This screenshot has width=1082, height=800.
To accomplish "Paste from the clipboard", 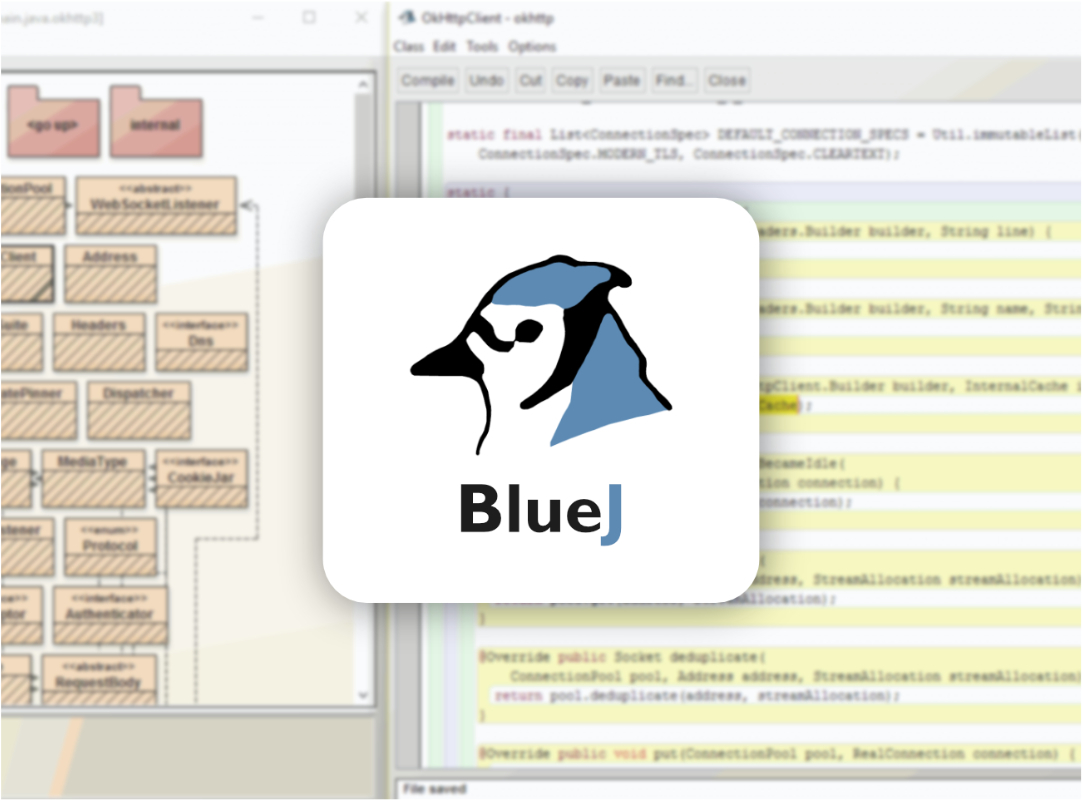I will (x=622, y=80).
